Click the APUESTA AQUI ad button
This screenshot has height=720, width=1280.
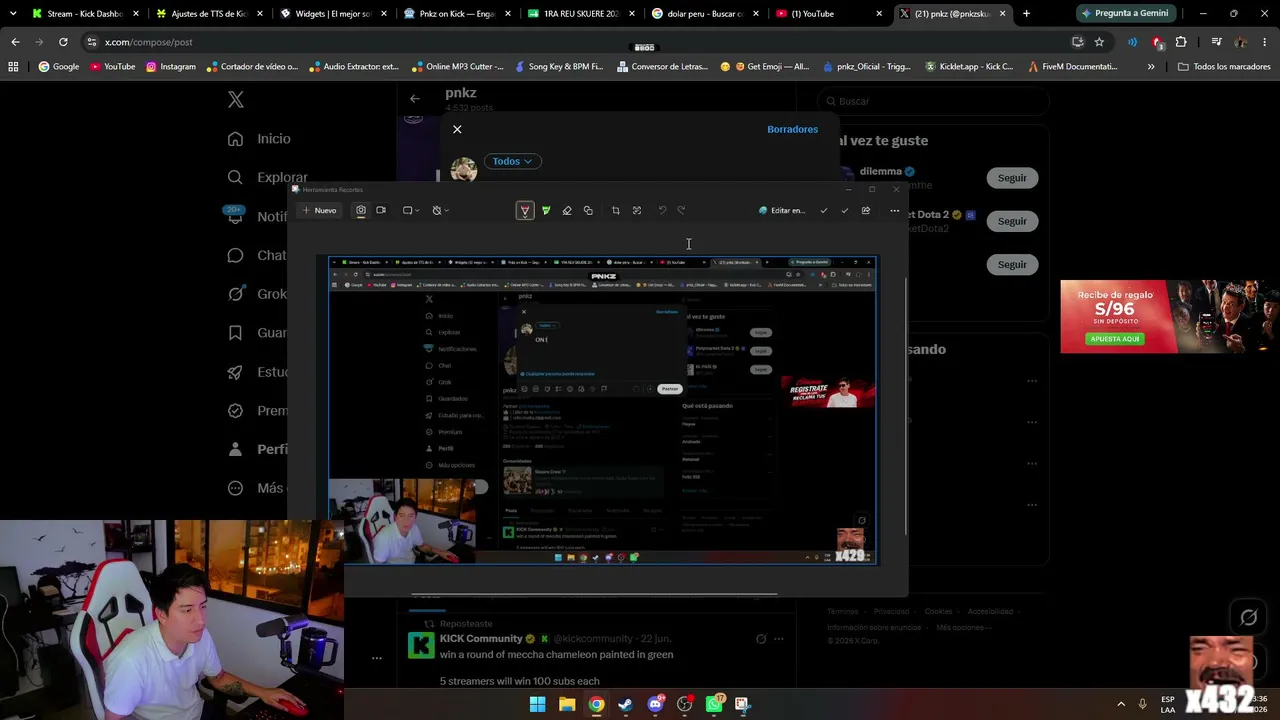[1113, 338]
